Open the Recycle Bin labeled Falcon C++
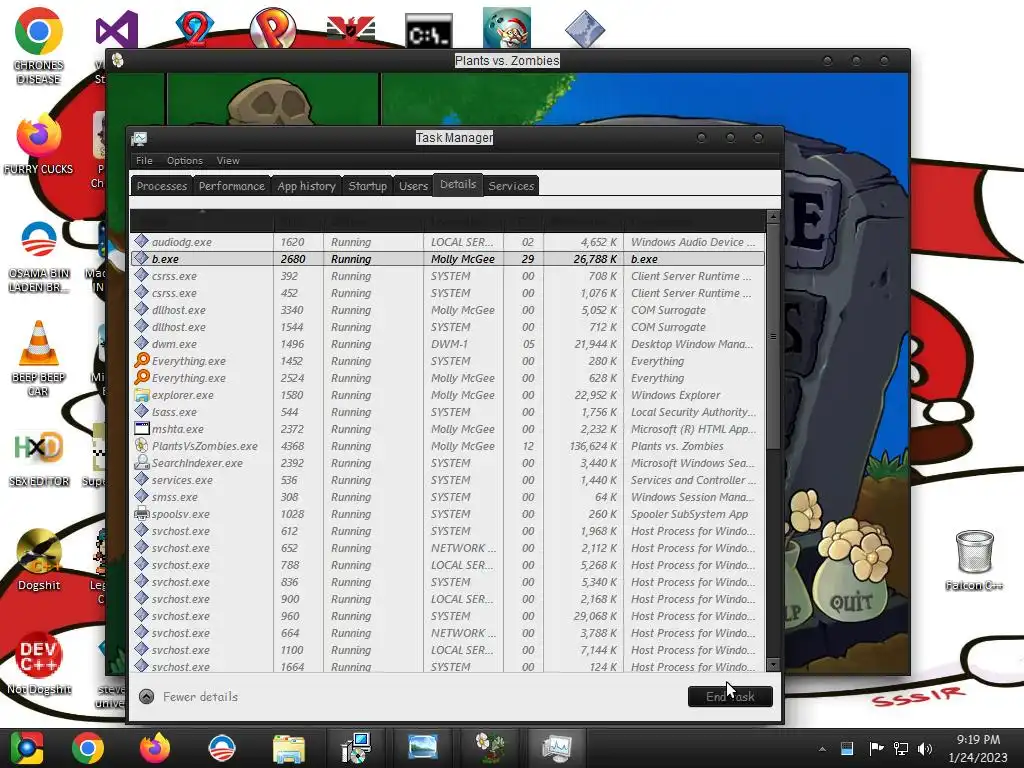Image resolution: width=1024 pixels, height=768 pixels. 974,560
